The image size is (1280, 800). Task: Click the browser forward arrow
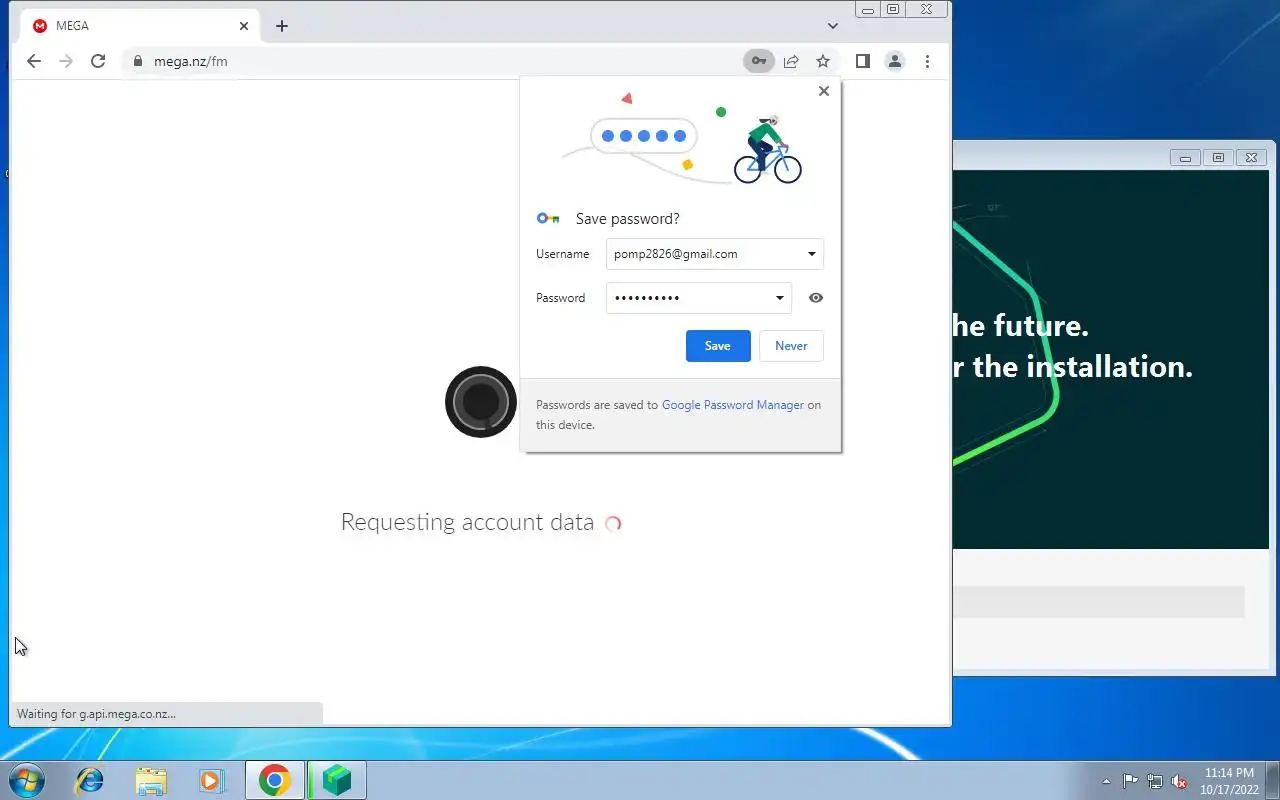(66, 61)
